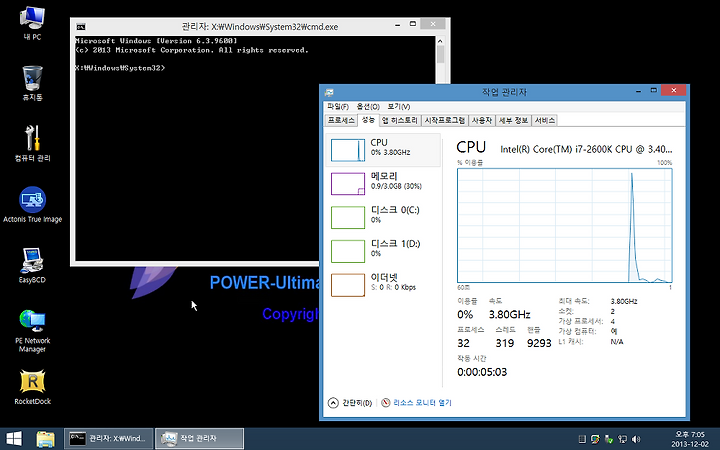This screenshot has width=720, height=450.
Task: Click the Windows Start button
Action: tap(14, 439)
